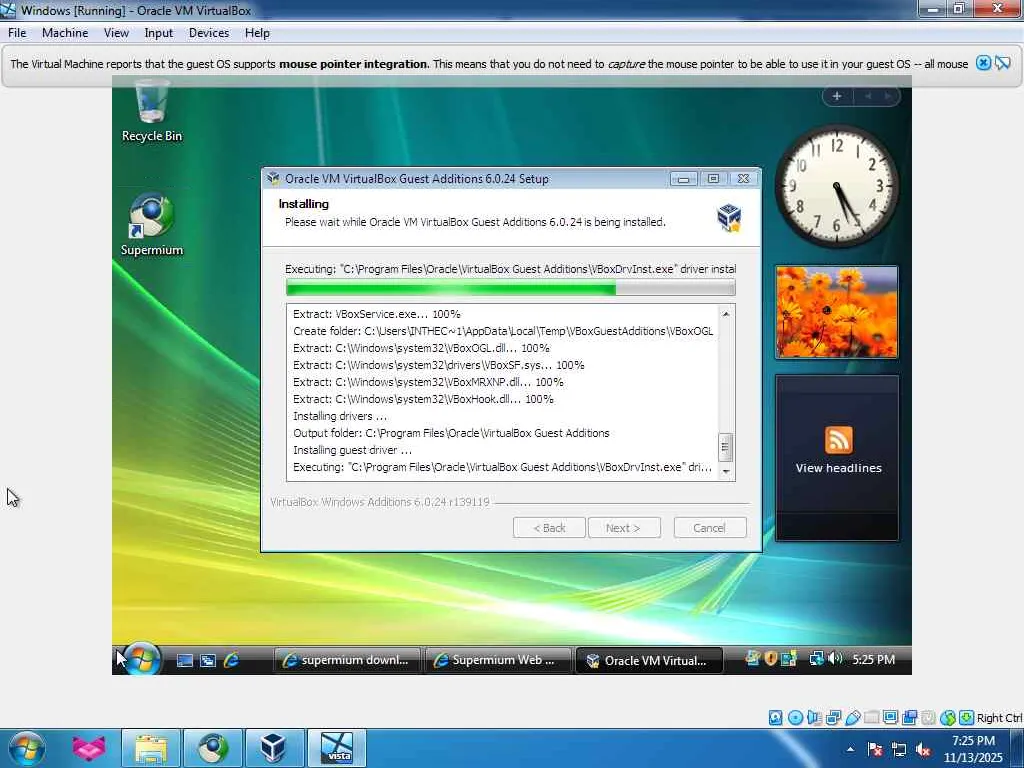Click pink fox icon on host taskbar
1024x768 pixels.
click(x=89, y=748)
